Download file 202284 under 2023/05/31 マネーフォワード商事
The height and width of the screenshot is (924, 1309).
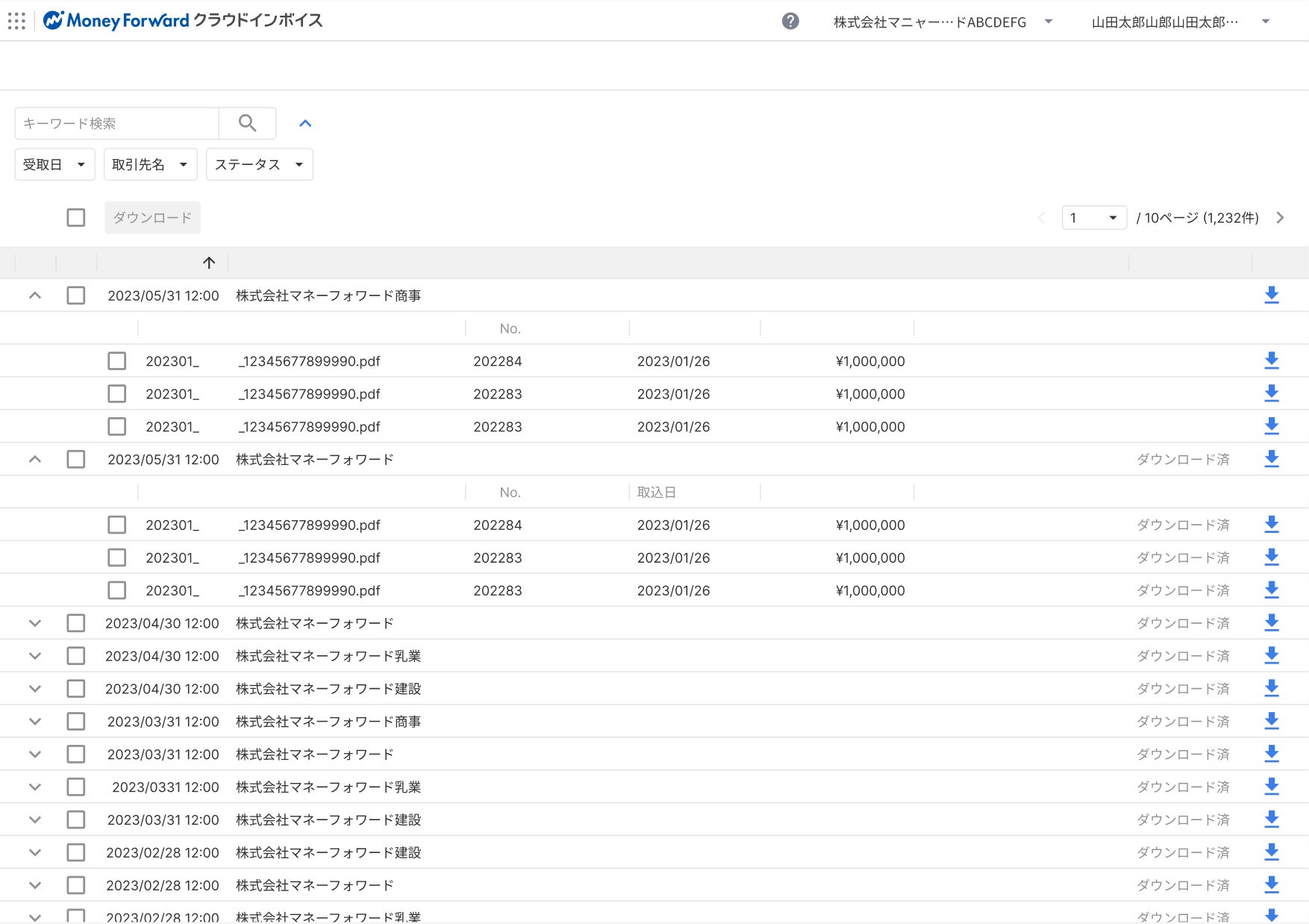click(x=1272, y=361)
